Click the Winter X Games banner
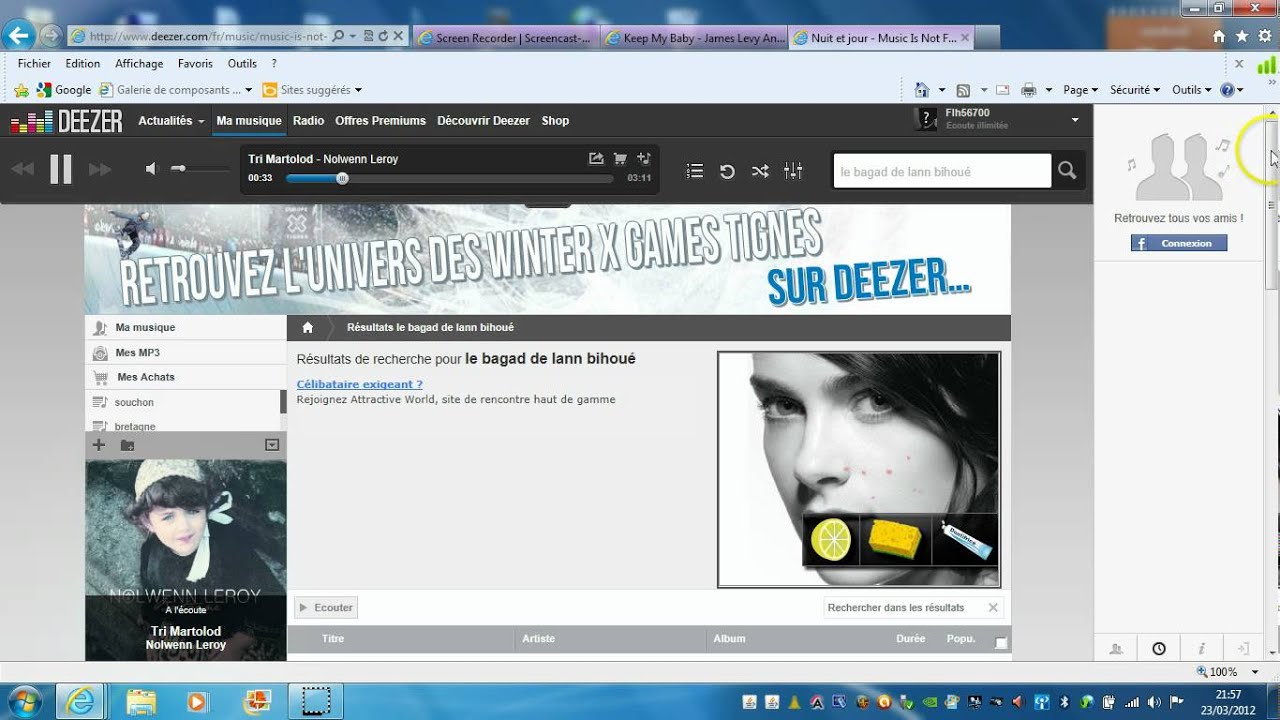This screenshot has height=720, width=1280. tap(547, 260)
